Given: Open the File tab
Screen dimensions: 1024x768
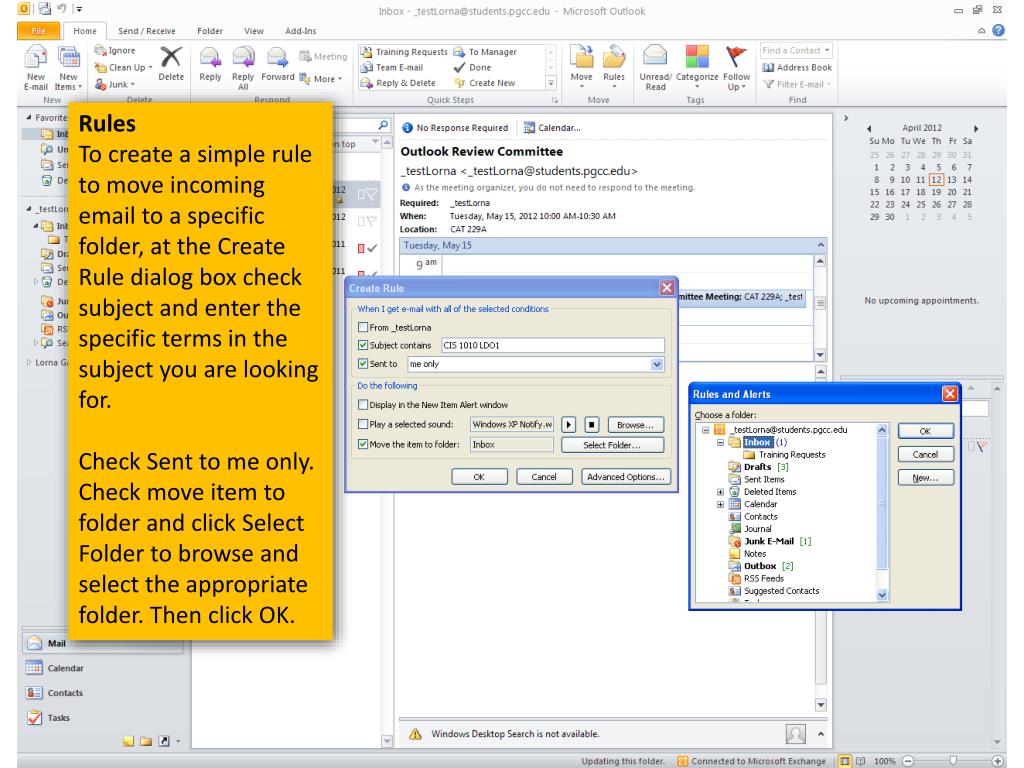Looking at the screenshot, I should coord(39,31).
